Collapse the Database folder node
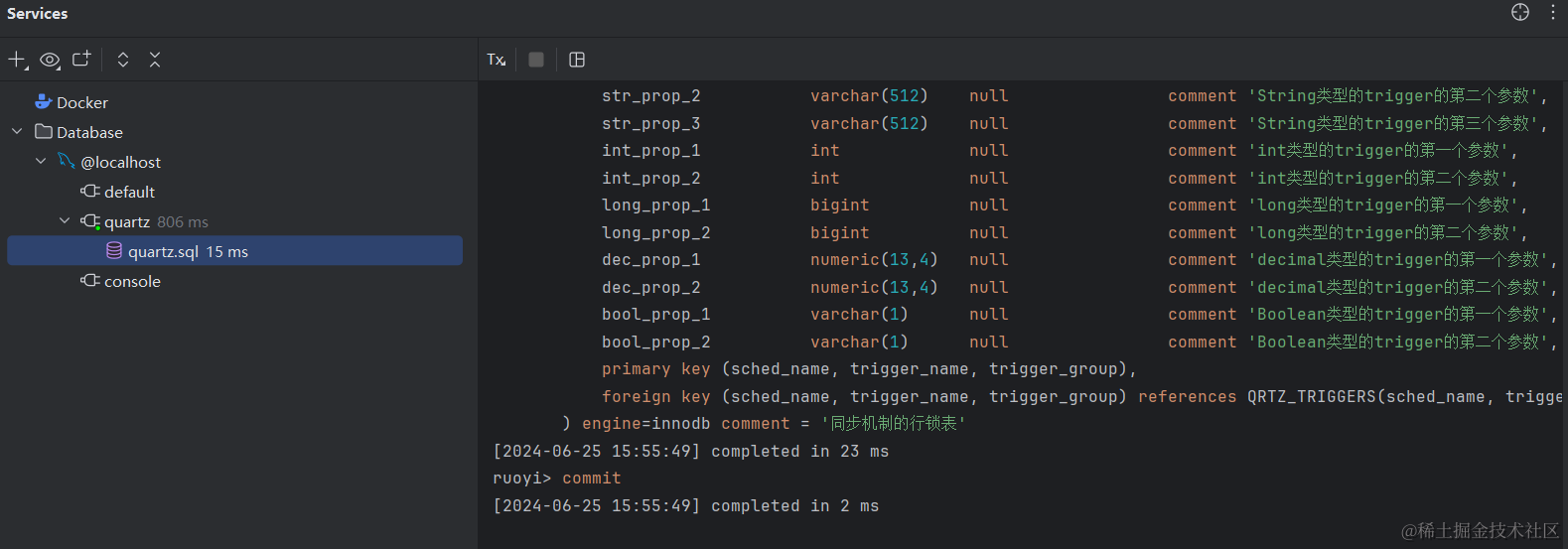Image resolution: width=1568 pixels, height=549 pixels. (17, 132)
